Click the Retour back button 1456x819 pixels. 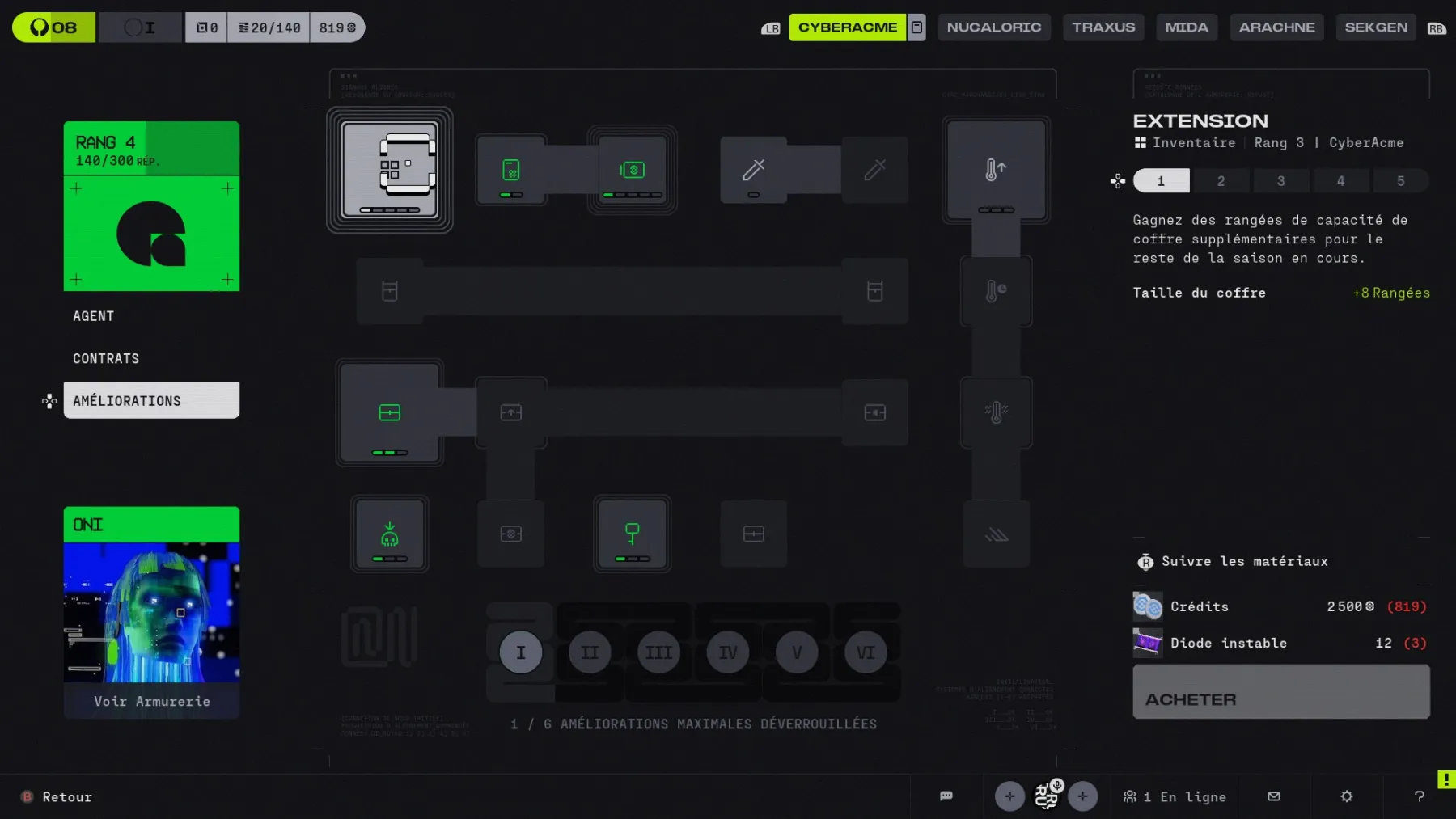click(66, 797)
